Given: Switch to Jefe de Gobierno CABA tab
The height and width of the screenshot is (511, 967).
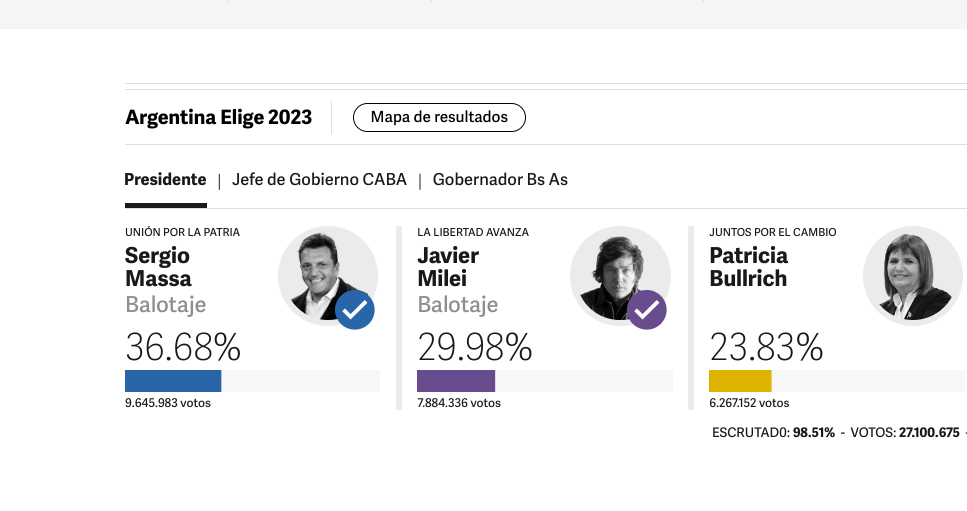Looking at the screenshot, I should pos(319,179).
